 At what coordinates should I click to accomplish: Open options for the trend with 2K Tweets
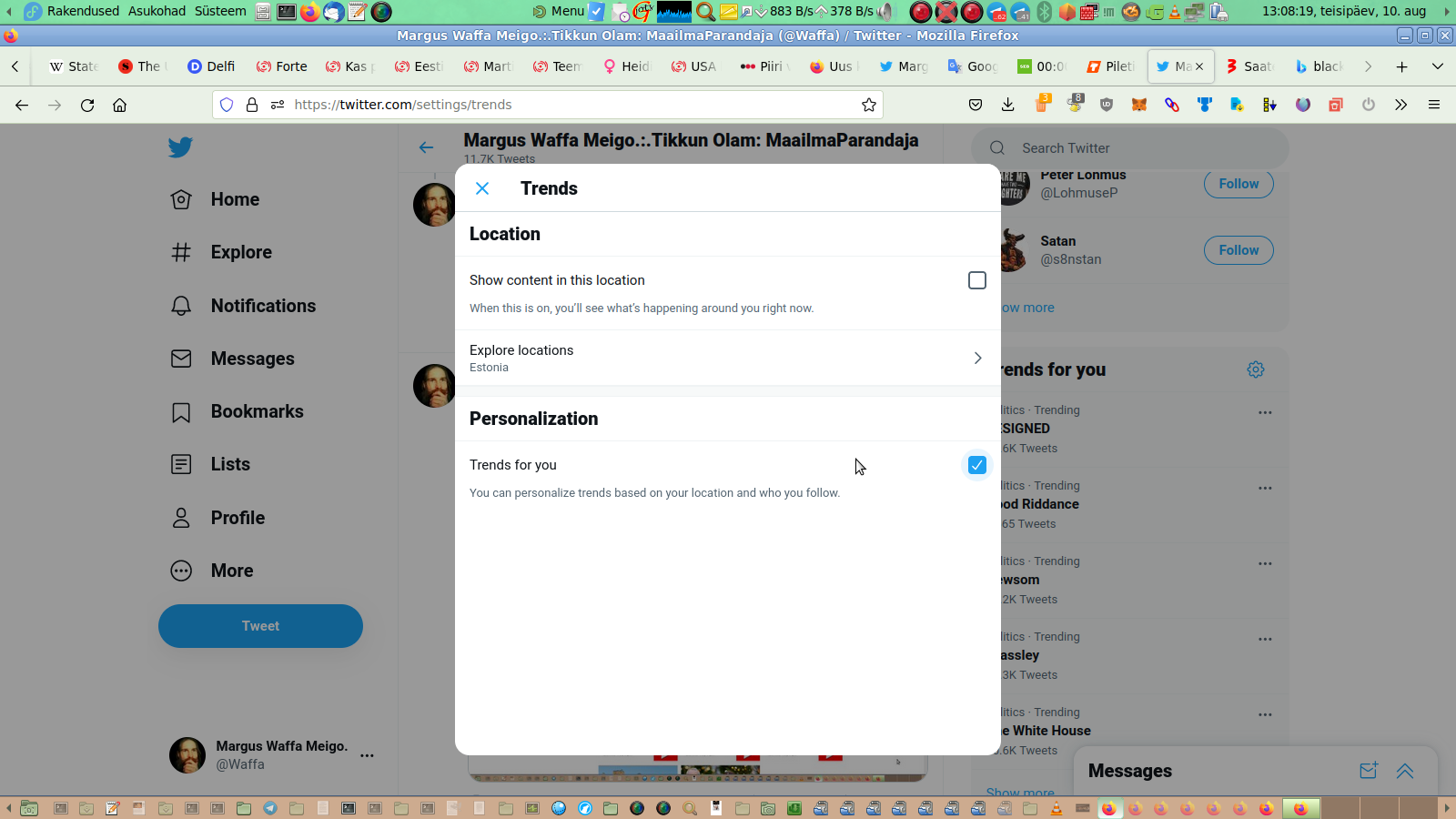(1265, 563)
